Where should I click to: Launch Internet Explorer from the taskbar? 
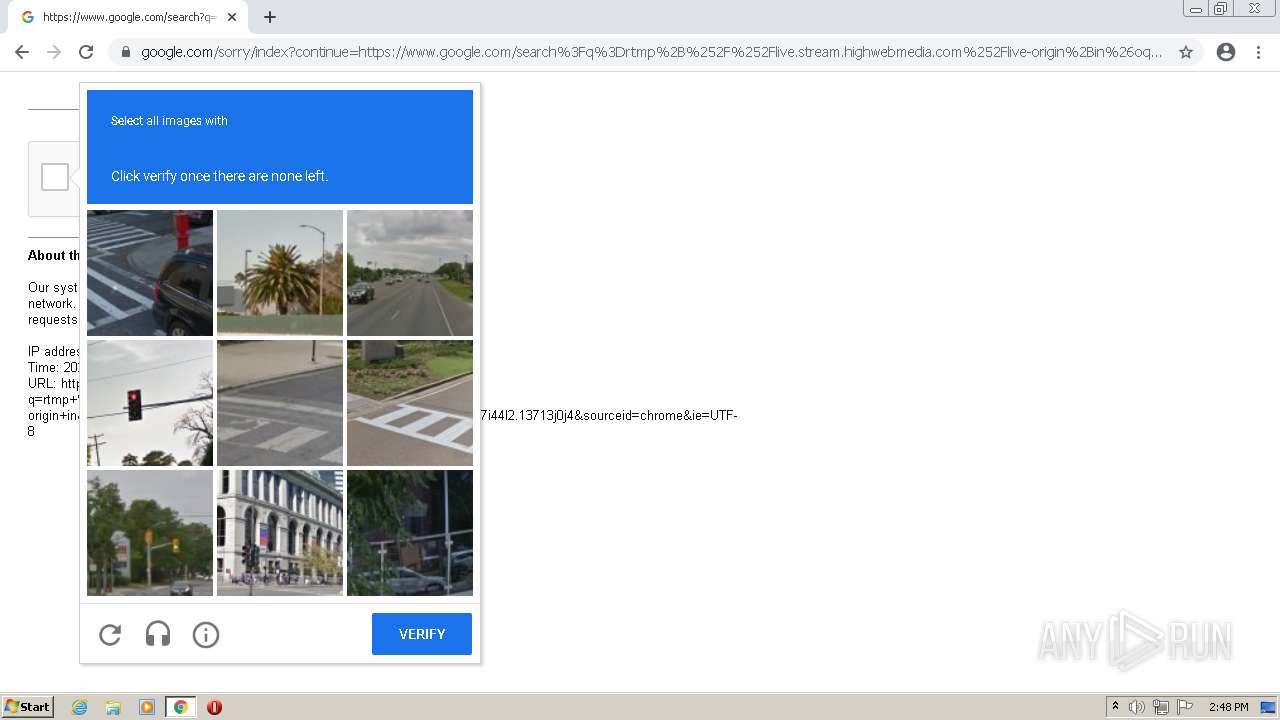pyautogui.click(x=80, y=707)
